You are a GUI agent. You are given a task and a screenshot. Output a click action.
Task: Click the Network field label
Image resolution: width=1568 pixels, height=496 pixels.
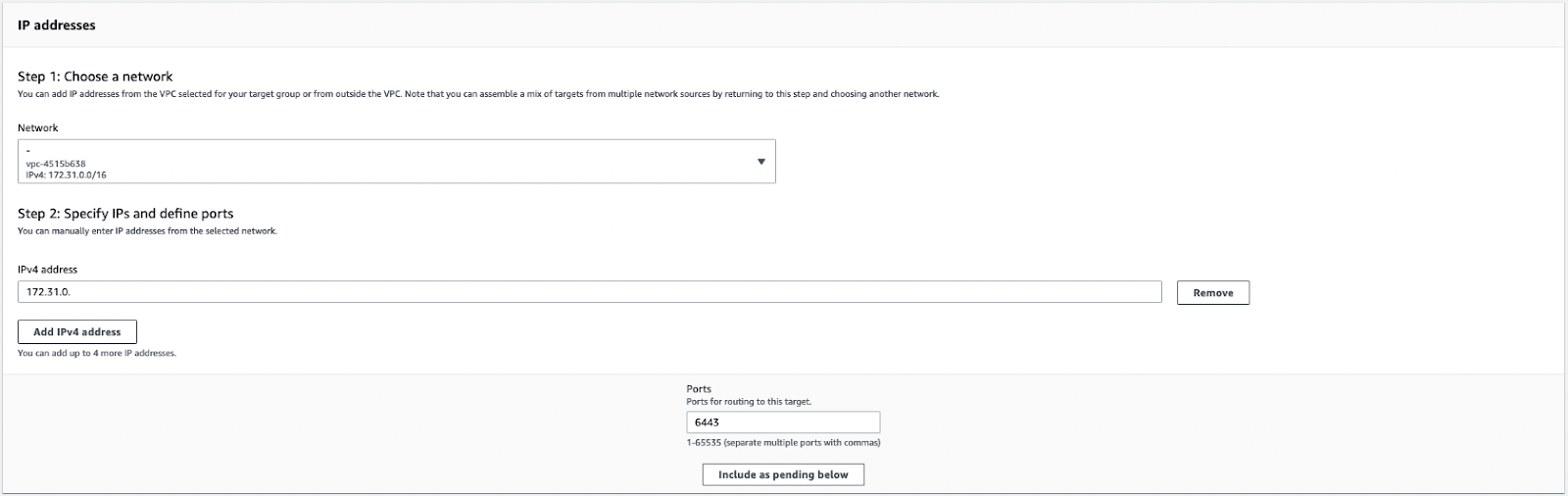pos(38,128)
